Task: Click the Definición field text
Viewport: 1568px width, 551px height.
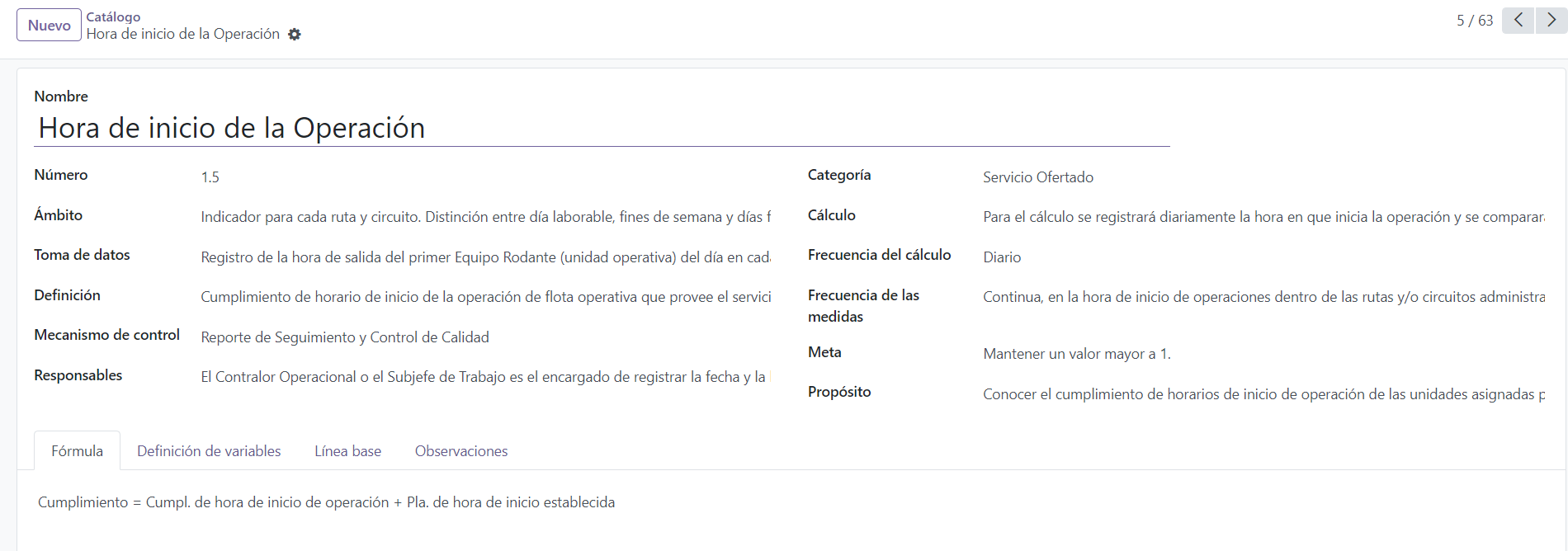Action: tap(486, 297)
